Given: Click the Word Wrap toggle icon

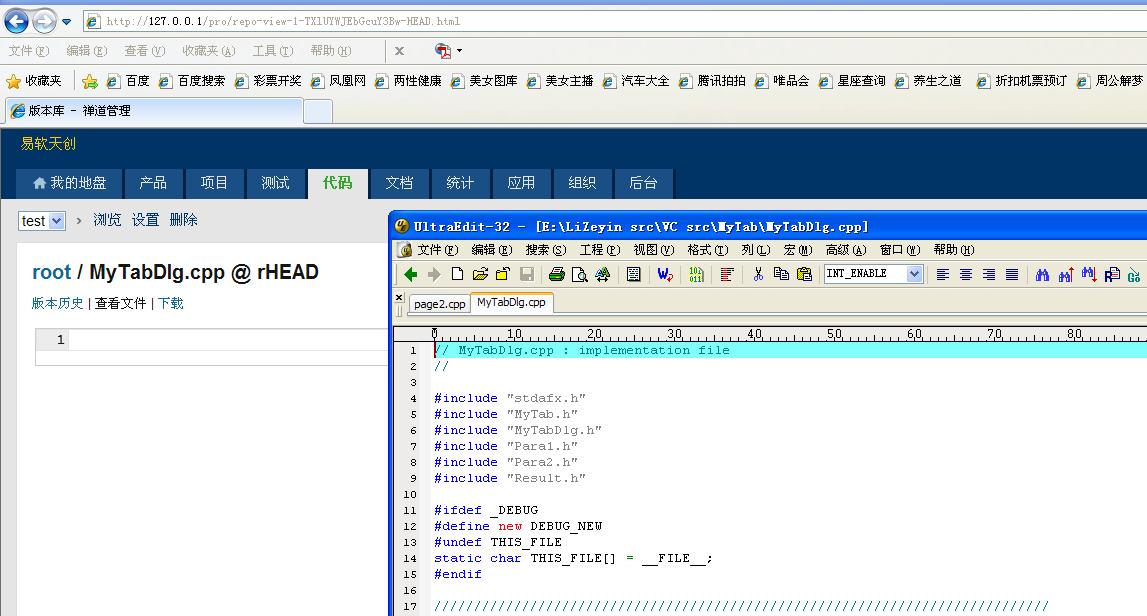Looking at the screenshot, I should [664, 274].
